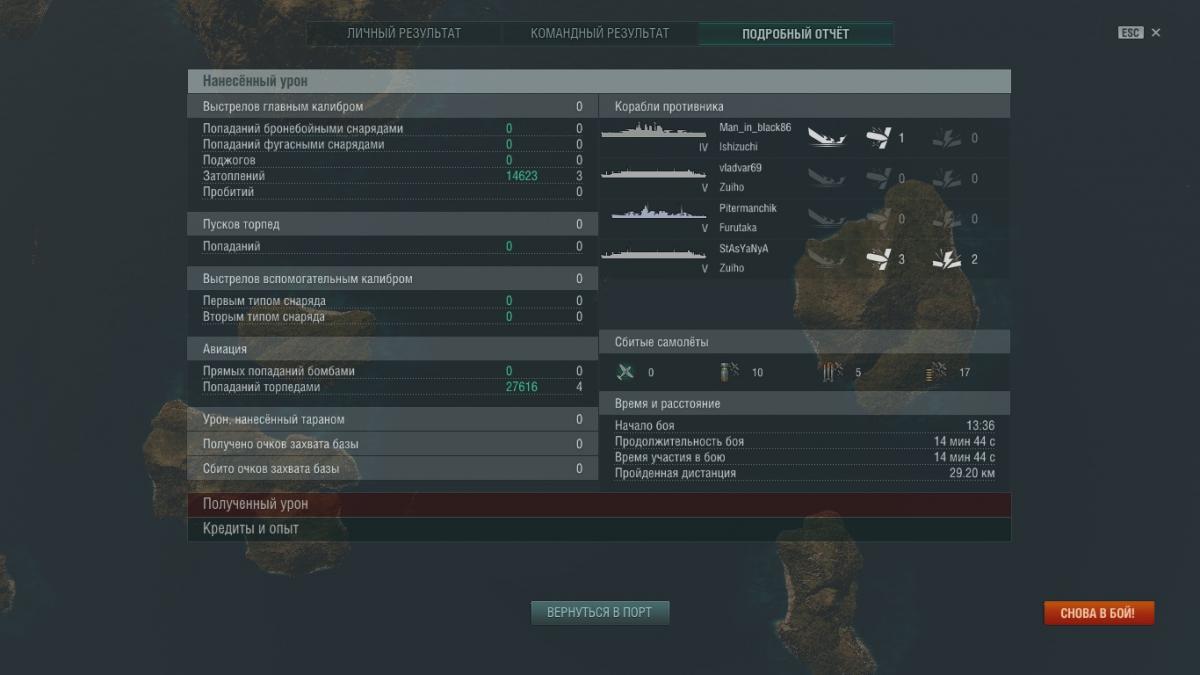Close the report with the X icon

pos(1156,33)
